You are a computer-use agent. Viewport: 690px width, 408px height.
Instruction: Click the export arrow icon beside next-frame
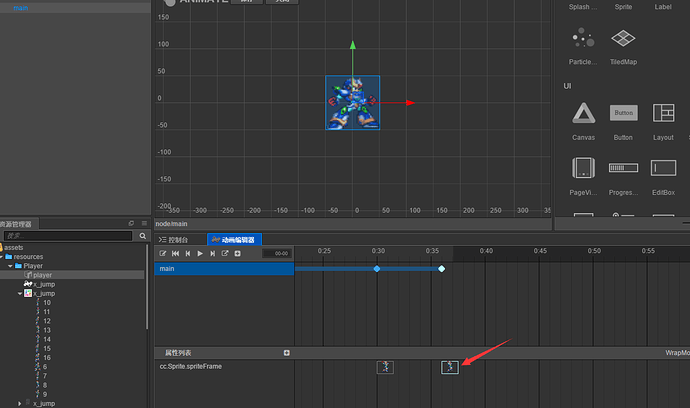[225, 254]
